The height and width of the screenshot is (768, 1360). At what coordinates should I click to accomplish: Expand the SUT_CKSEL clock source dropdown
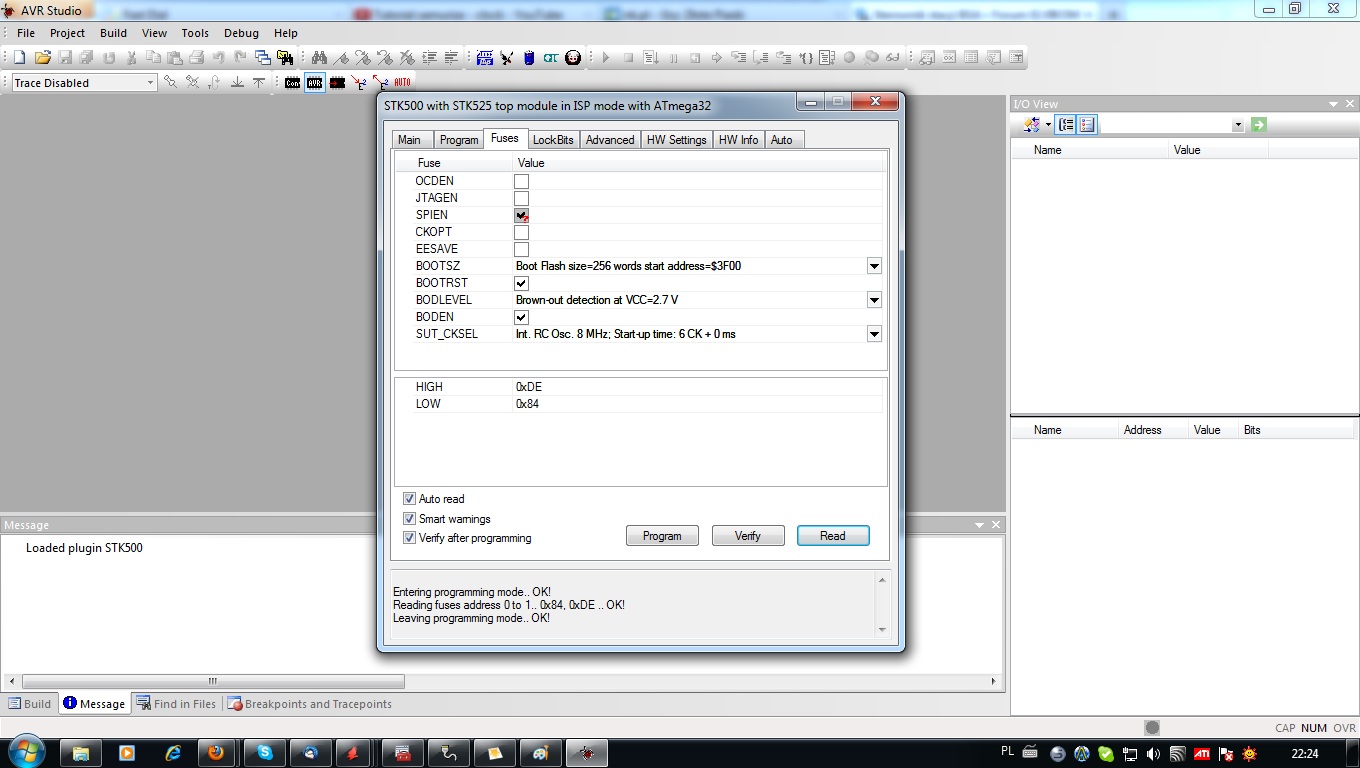(874, 334)
